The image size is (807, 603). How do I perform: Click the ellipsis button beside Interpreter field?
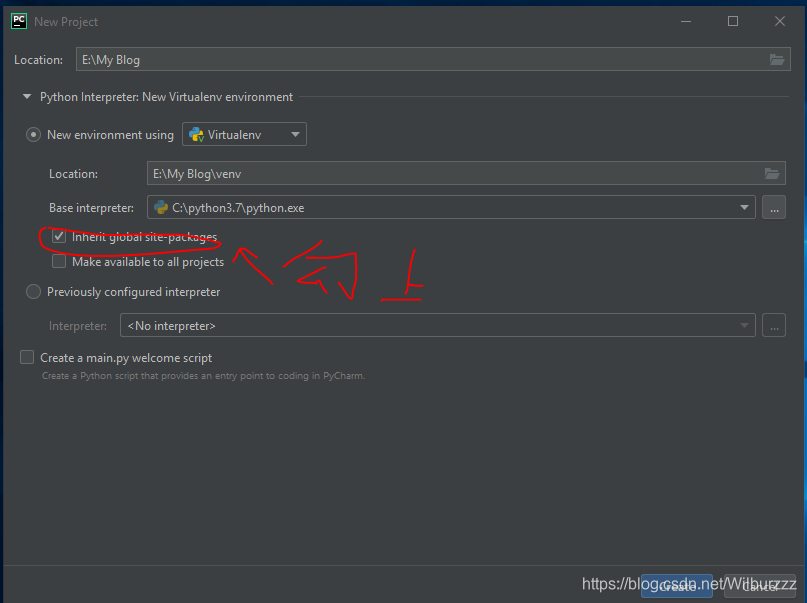(x=774, y=326)
